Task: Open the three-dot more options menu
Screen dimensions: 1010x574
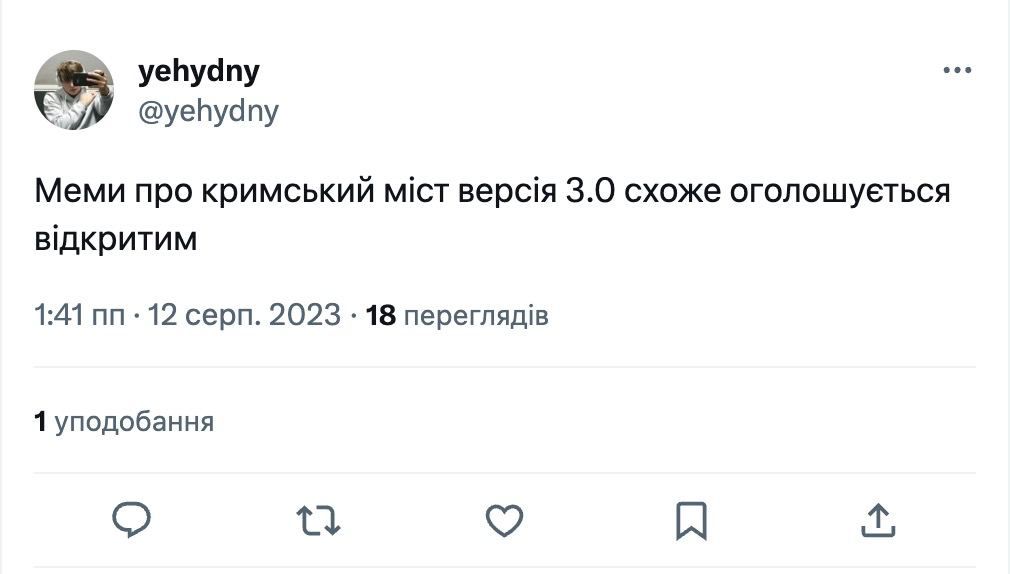Action: (x=957, y=70)
